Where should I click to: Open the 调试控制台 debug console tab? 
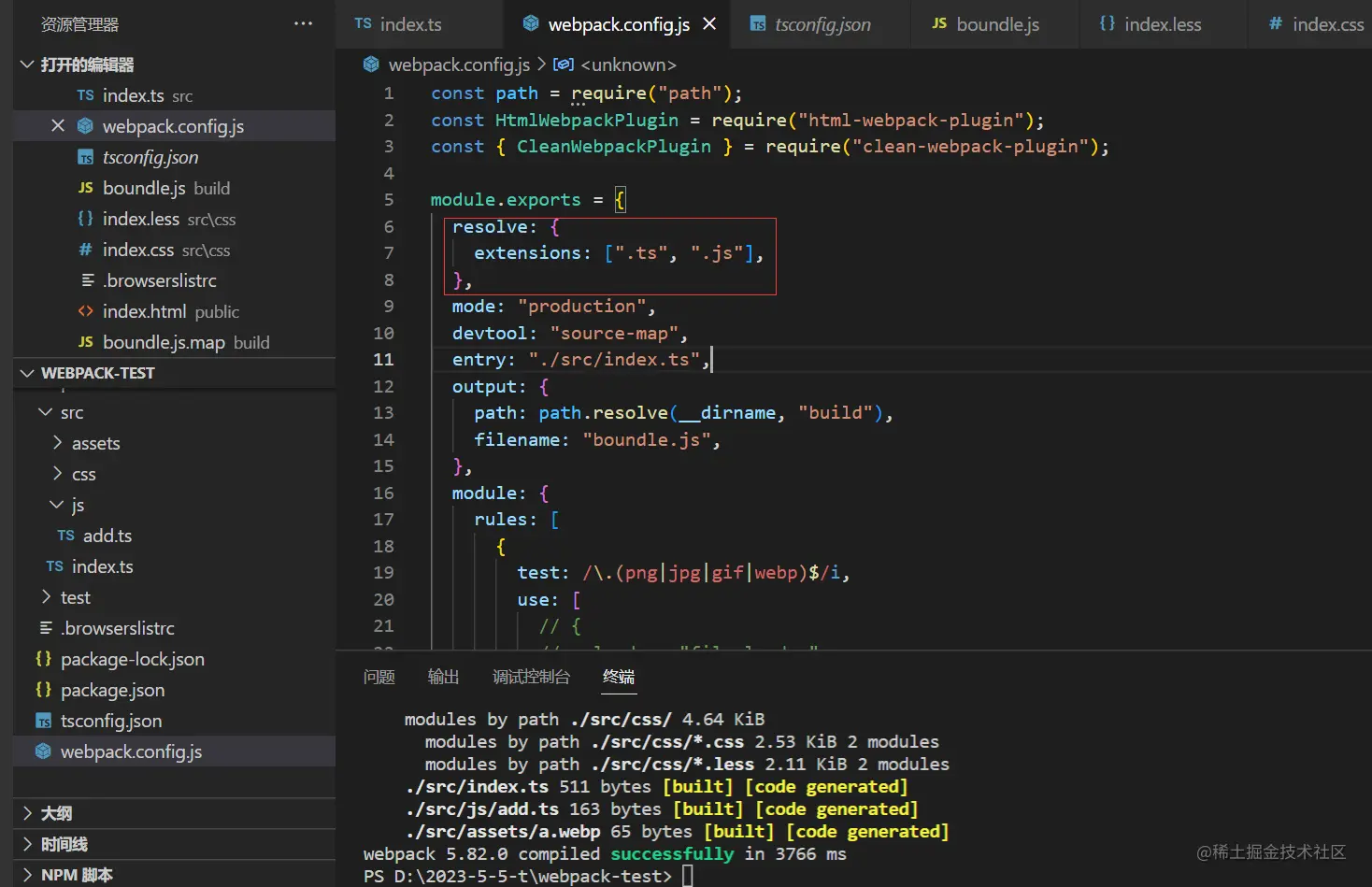click(531, 677)
